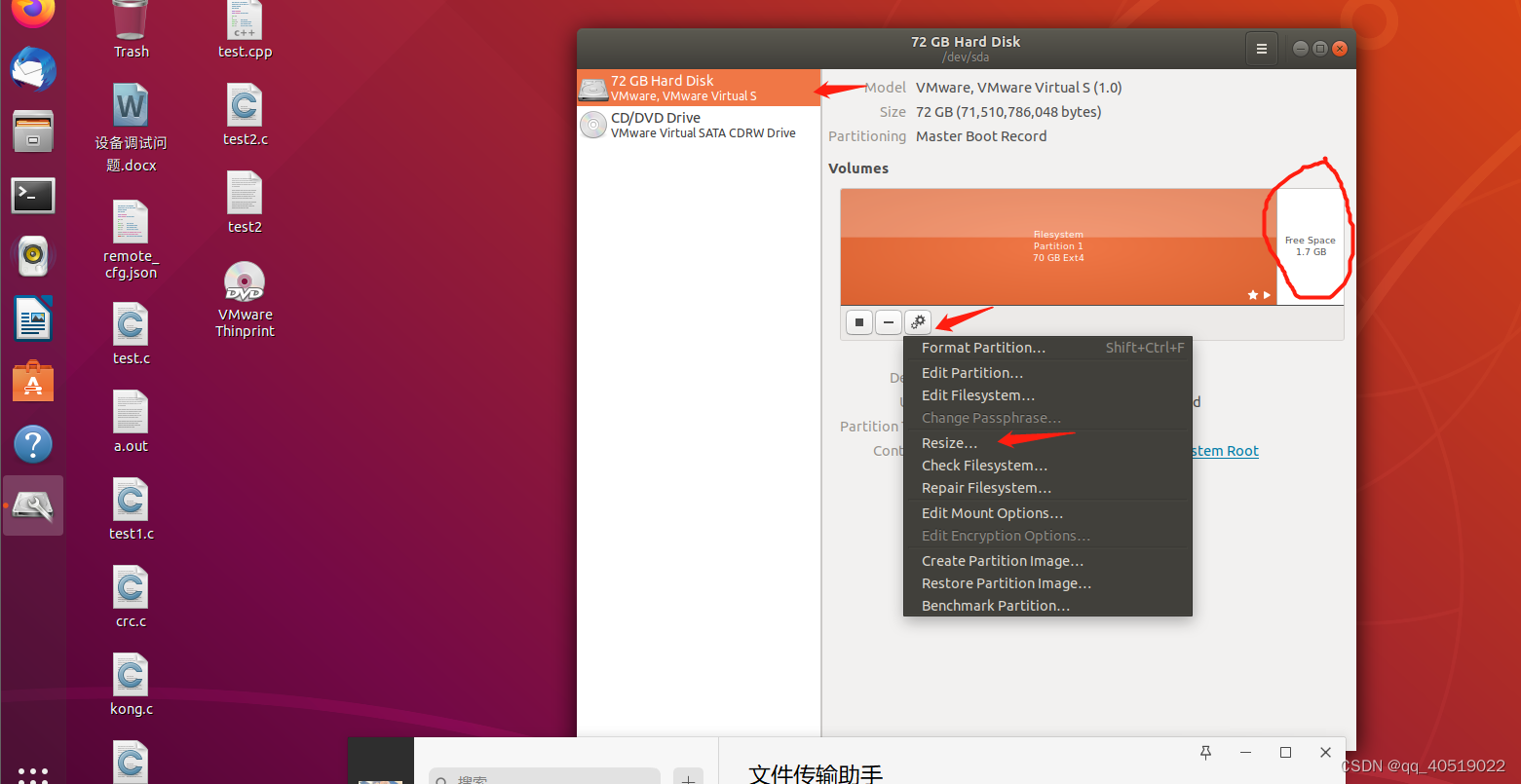Open the Files manager dock icon
This screenshot has width=1521, height=784.
pyautogui.click(x=33, y=131)
